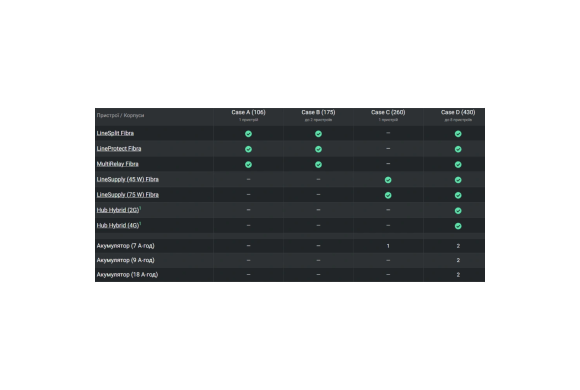The image size is (580, 390).
Task: Click the Case C (260) column header
Action: pyautogui.click(x=388, y=112)
